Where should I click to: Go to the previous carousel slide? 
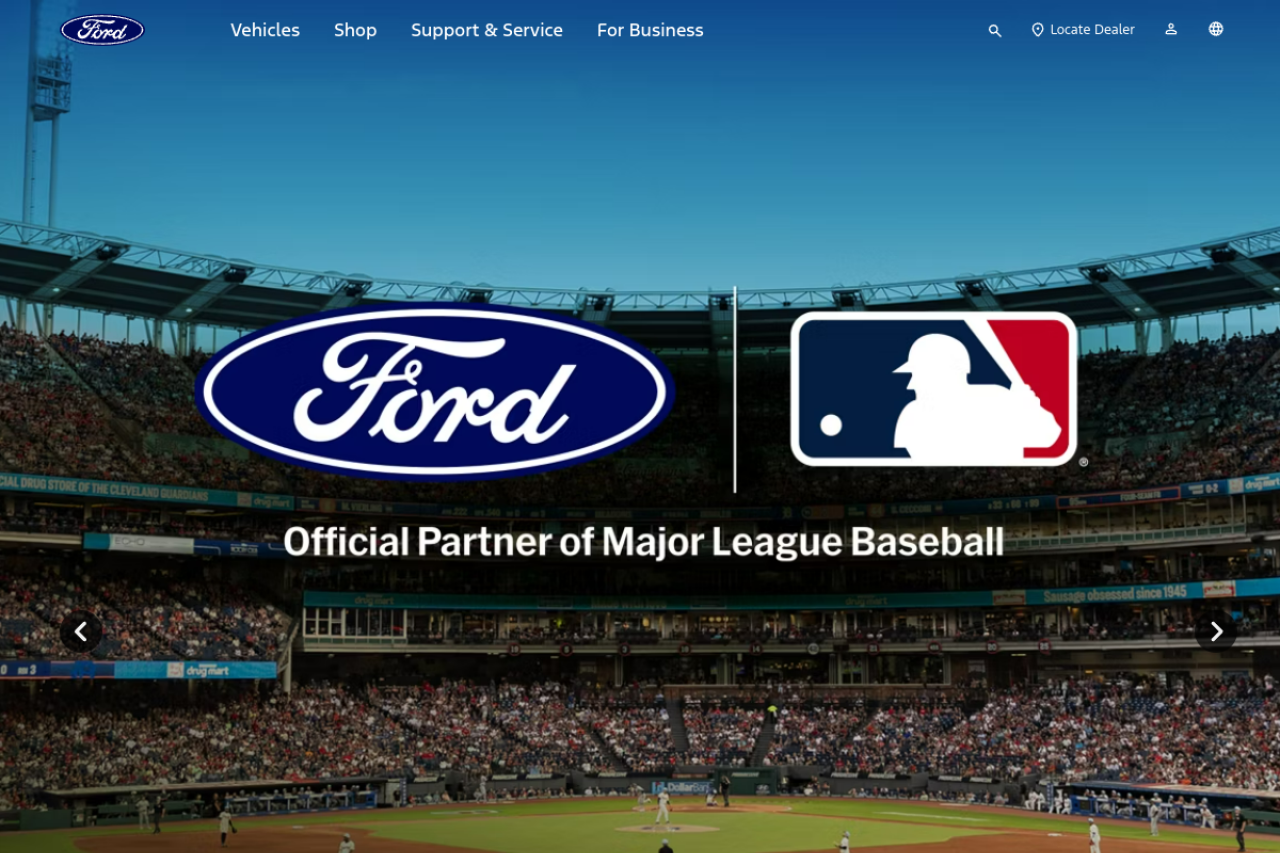pos(81,631)
